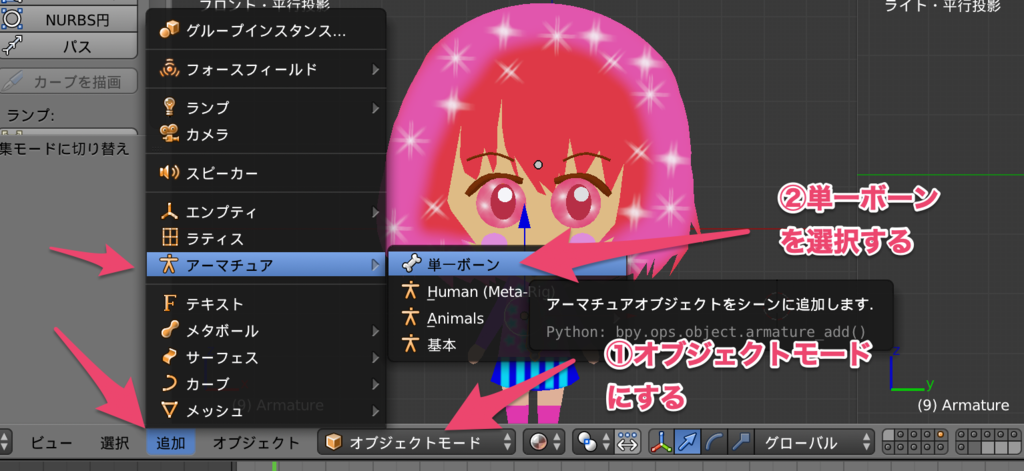Click the editor type selector arrows
1024x471 pixels.
(x=6, y=442)
